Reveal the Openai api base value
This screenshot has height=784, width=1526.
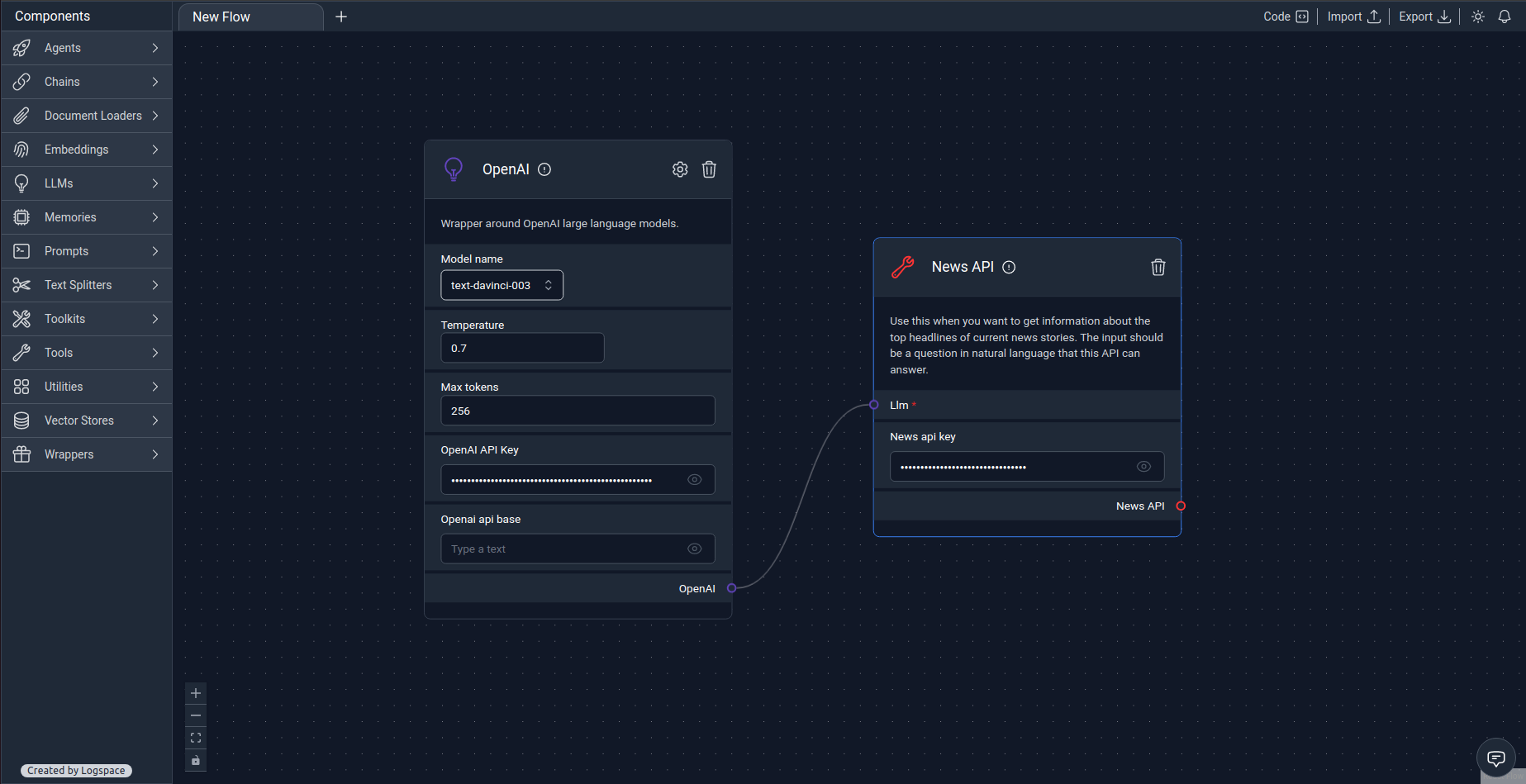[695, 549]
